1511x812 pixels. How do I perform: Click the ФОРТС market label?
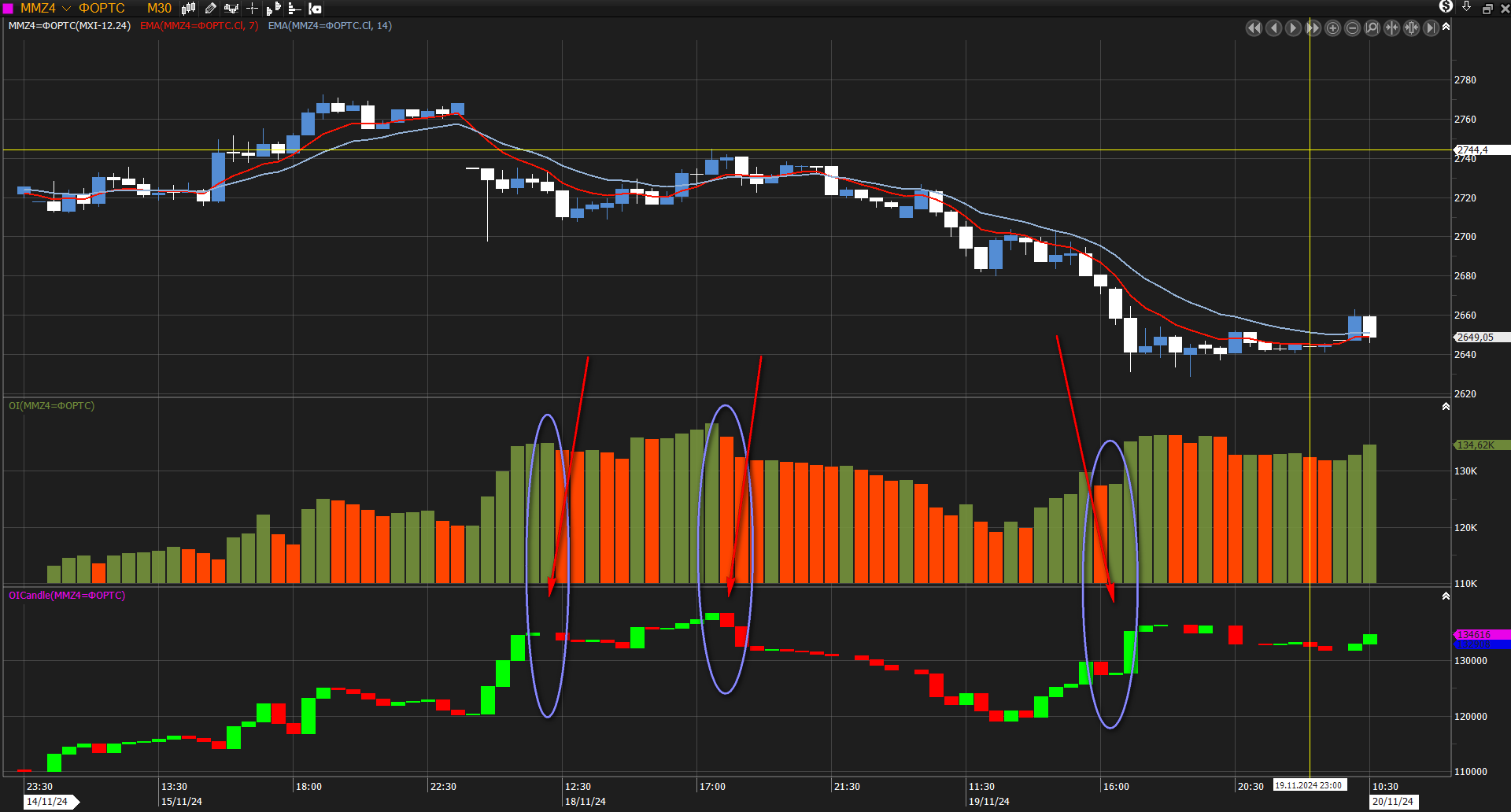[x=102, y=9]
